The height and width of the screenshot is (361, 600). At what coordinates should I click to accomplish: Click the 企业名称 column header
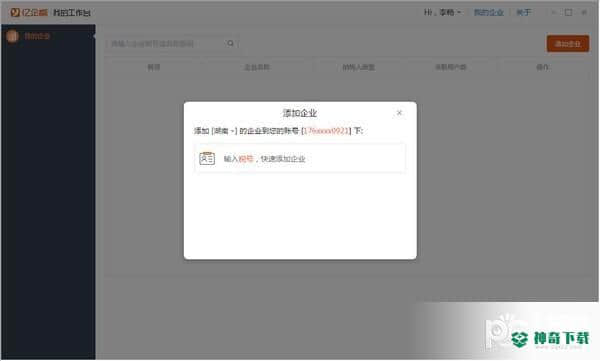tap(257, 67)
